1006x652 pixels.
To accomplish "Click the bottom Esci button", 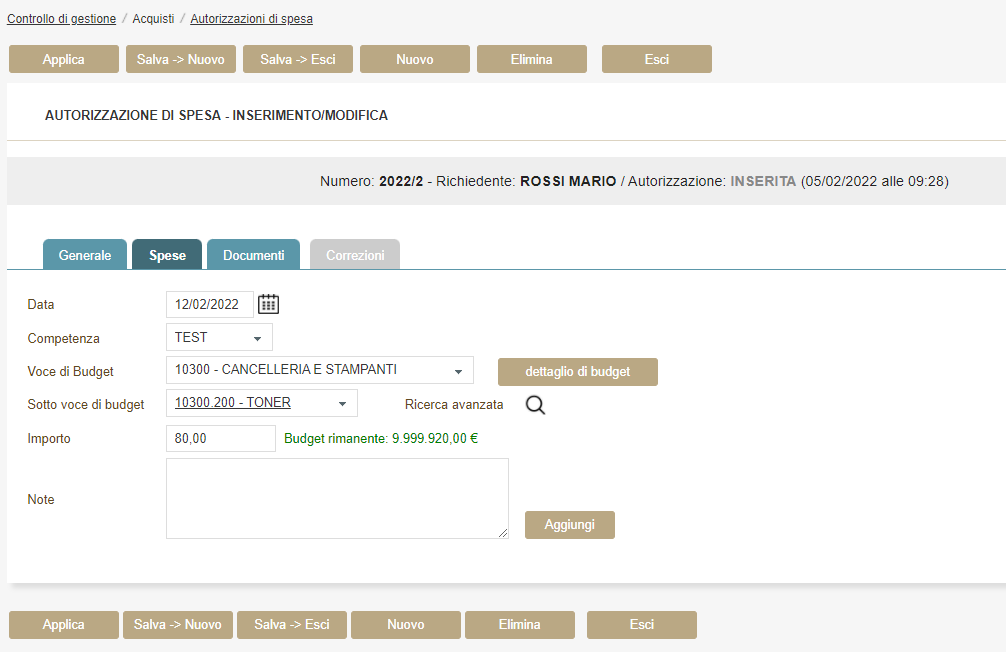I will (x=642, y=625).
